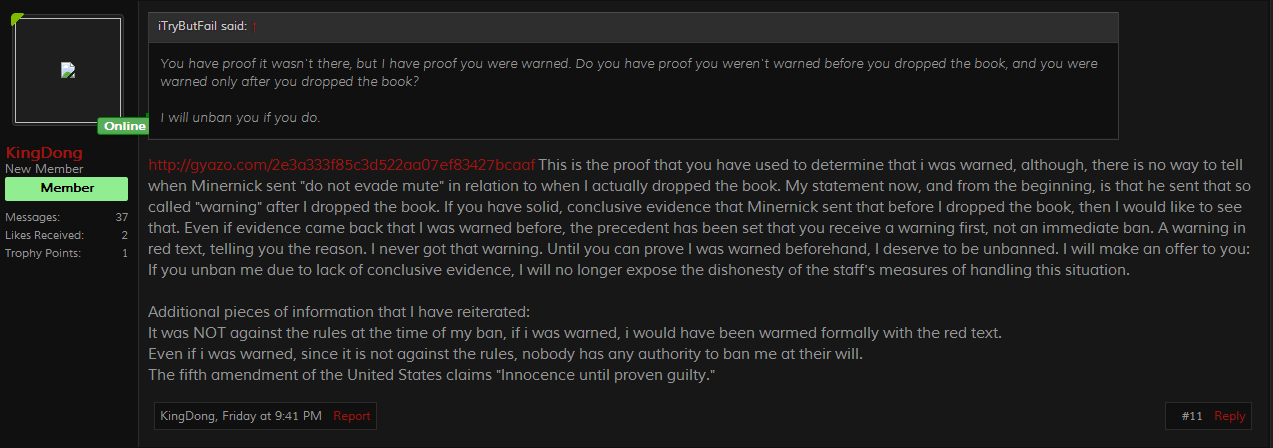This screenshot has height=448, width=1273.
Task: Click the Trophy Points value 1
Action: pyautogui.click(x=124, y=253)
